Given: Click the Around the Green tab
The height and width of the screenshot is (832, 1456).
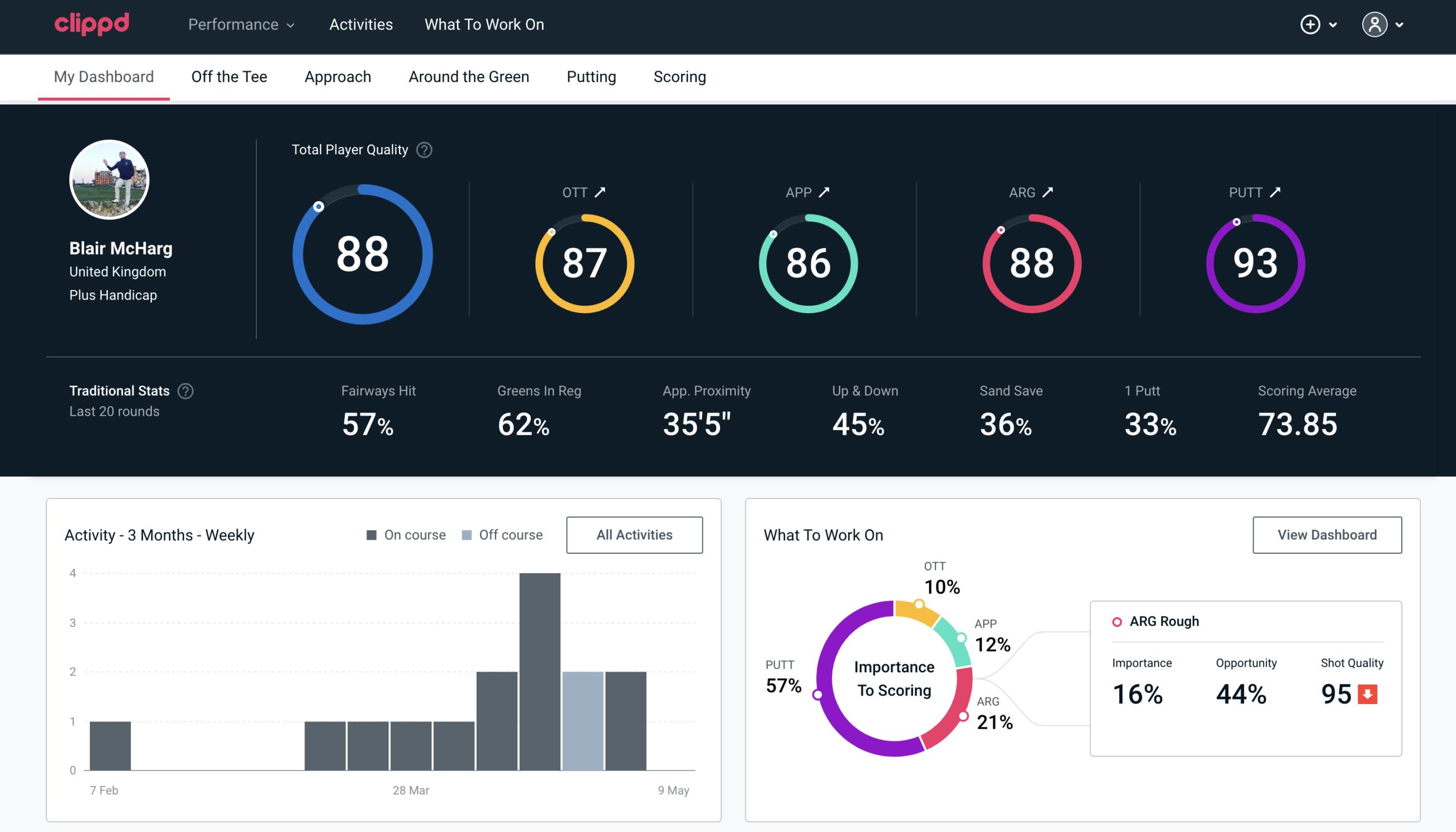Looking at the screenshot, I should pyautogui.click(x=468, y=76).
